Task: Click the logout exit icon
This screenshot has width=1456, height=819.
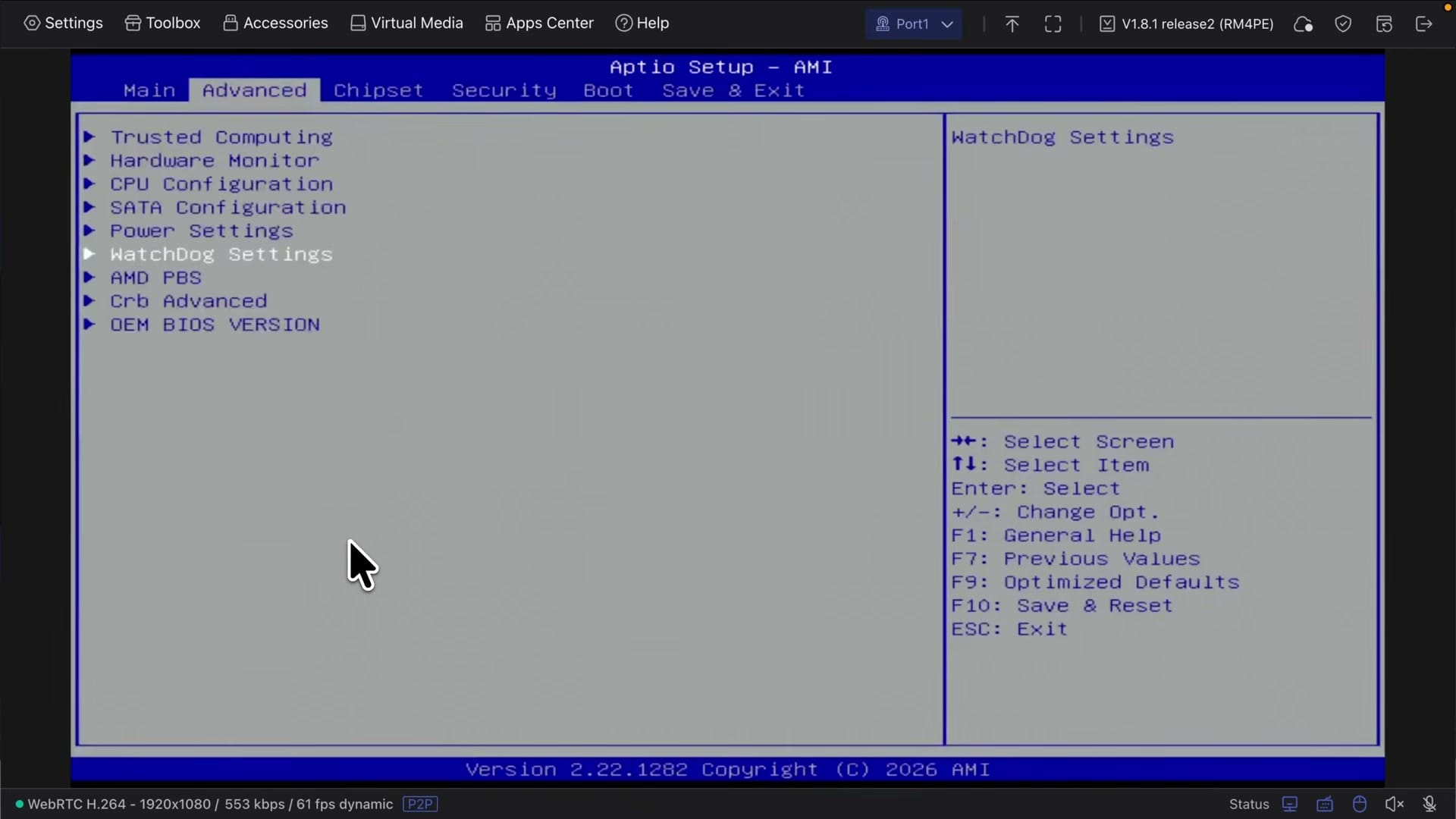Action: (x=1423, y=24)
